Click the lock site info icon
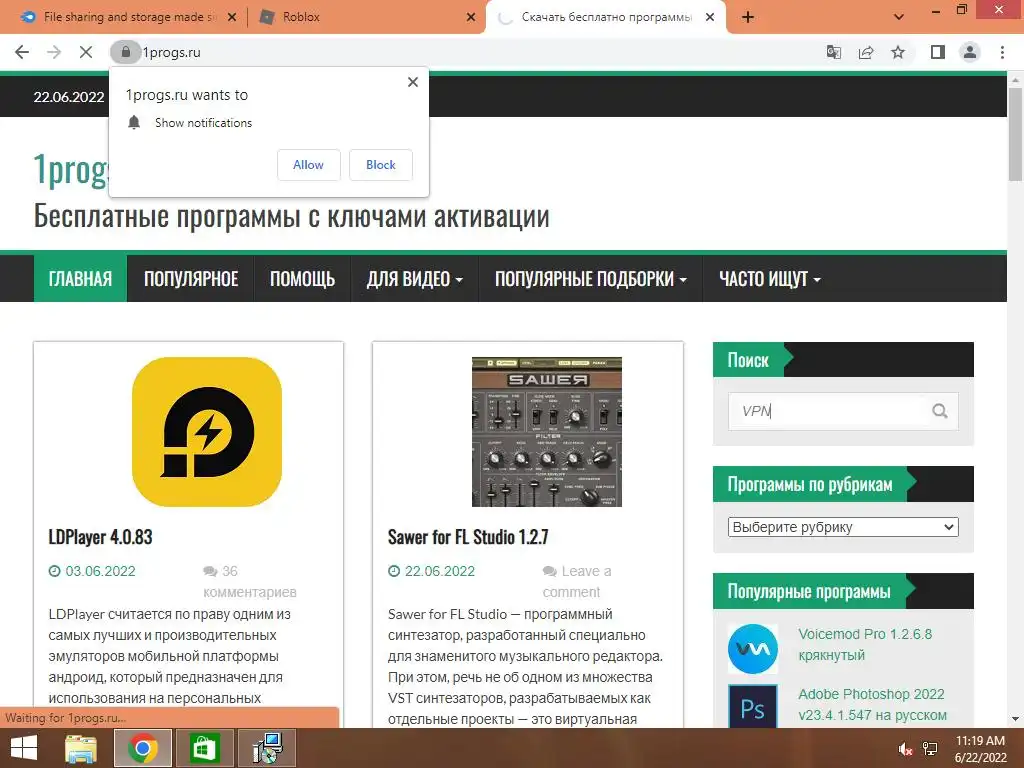This screenshot has height=768, width=1024. coord(125,52)
